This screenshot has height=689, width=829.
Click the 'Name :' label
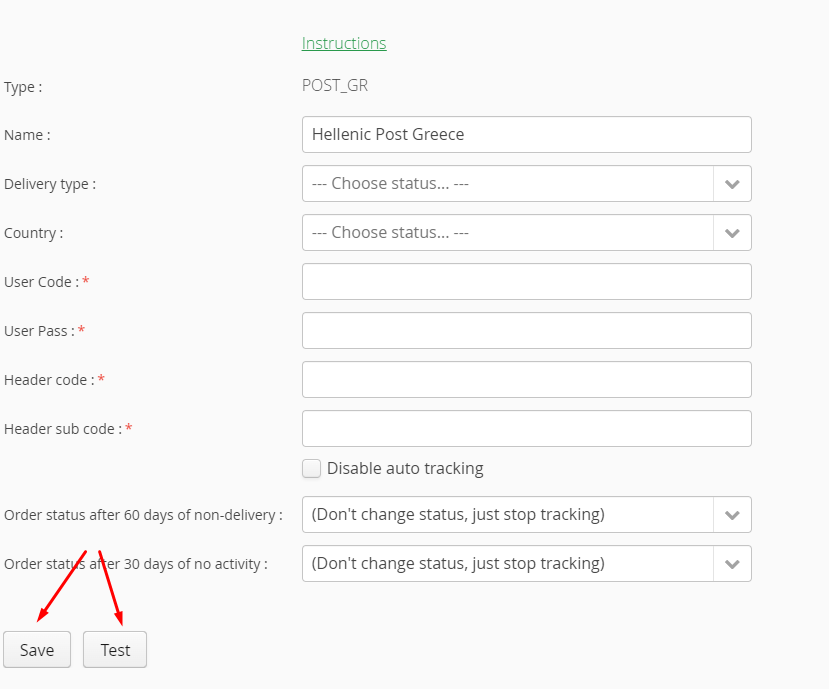(x=27, y=135)
